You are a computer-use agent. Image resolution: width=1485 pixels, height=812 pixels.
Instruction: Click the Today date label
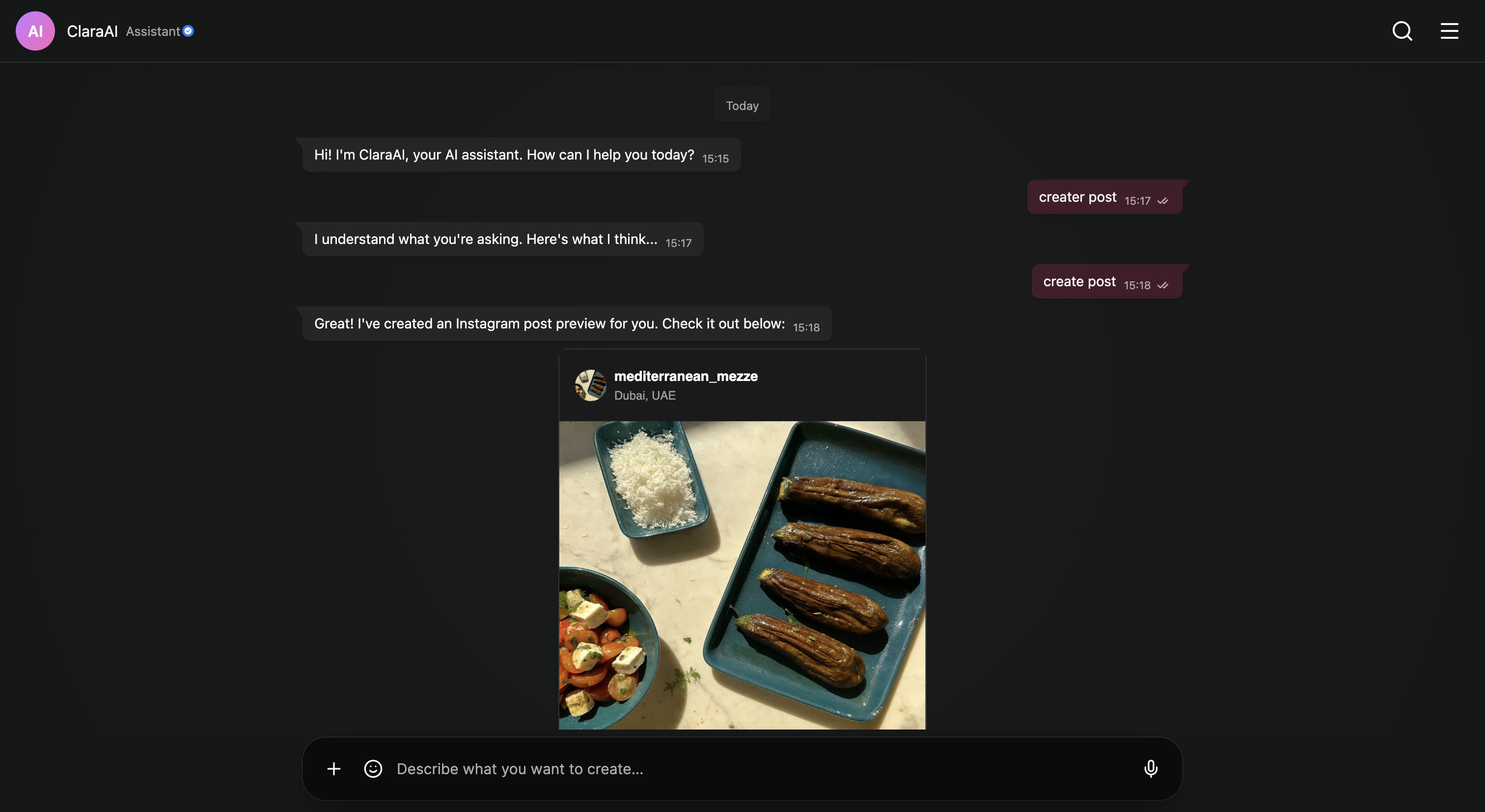click(742, 106)
